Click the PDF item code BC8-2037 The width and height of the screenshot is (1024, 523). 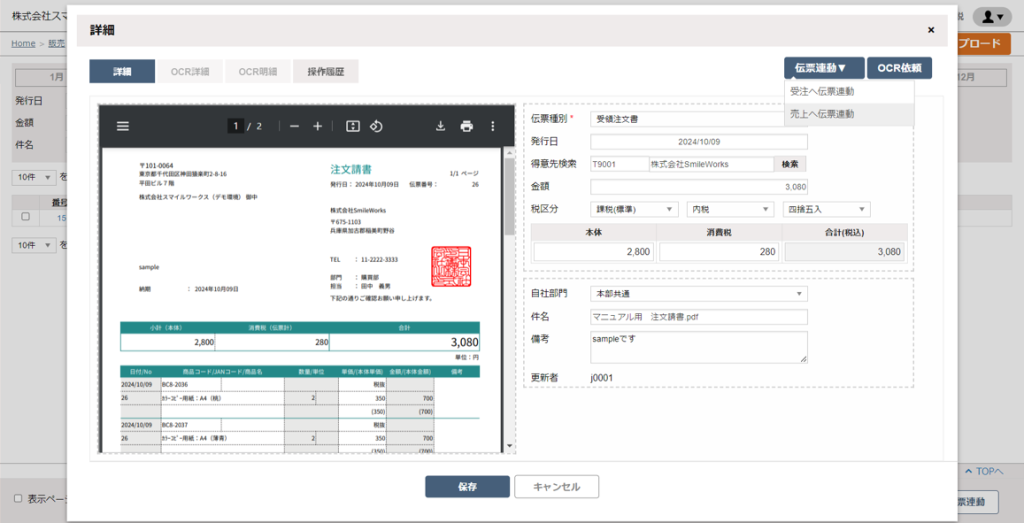[175, 424]
